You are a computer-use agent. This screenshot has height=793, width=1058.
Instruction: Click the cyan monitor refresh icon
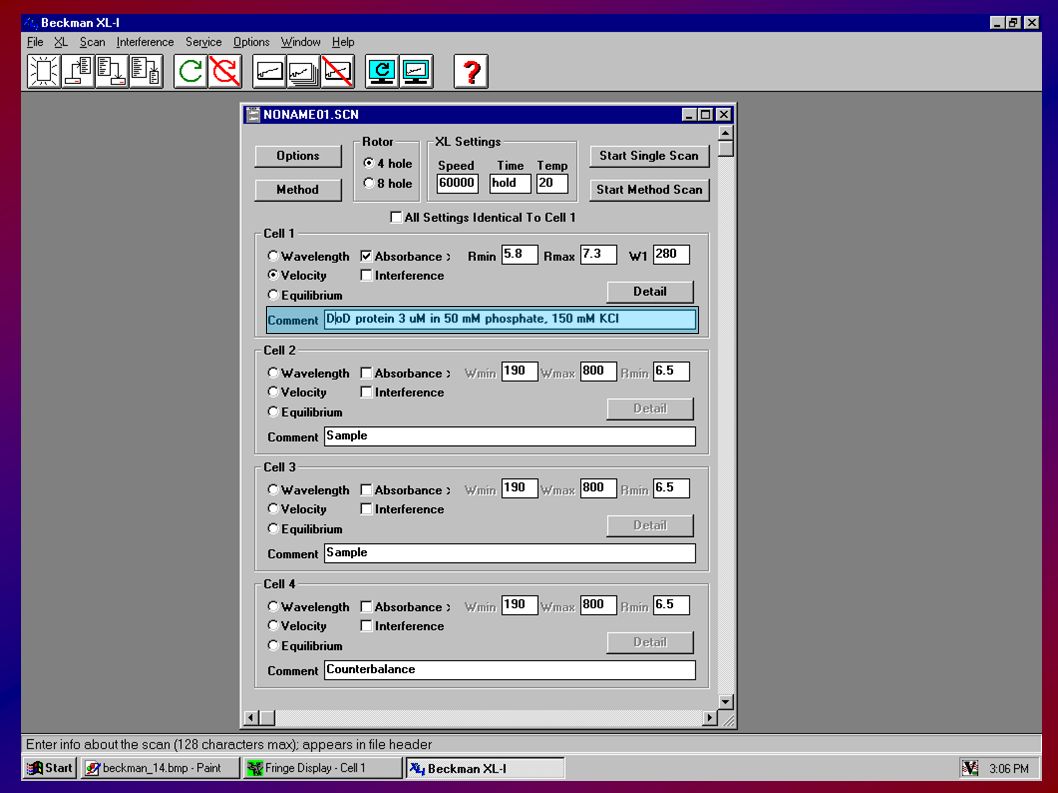382,71
